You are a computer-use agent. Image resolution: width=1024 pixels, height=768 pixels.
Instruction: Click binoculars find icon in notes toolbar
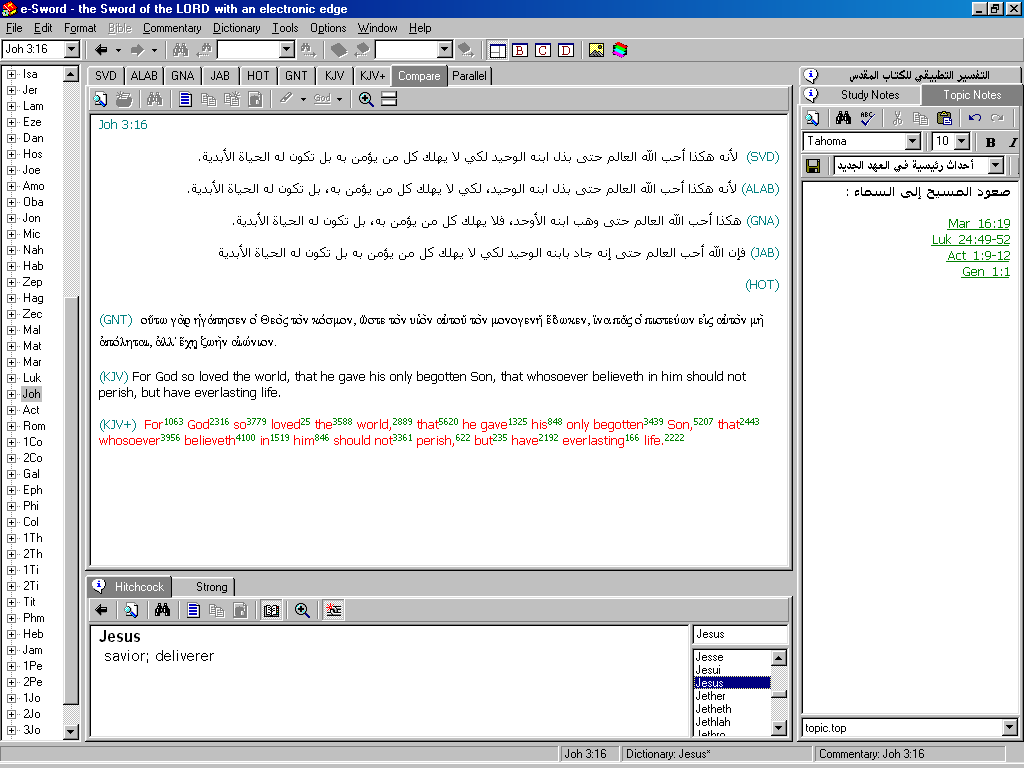pyautogui.click(x=843, y=118)
